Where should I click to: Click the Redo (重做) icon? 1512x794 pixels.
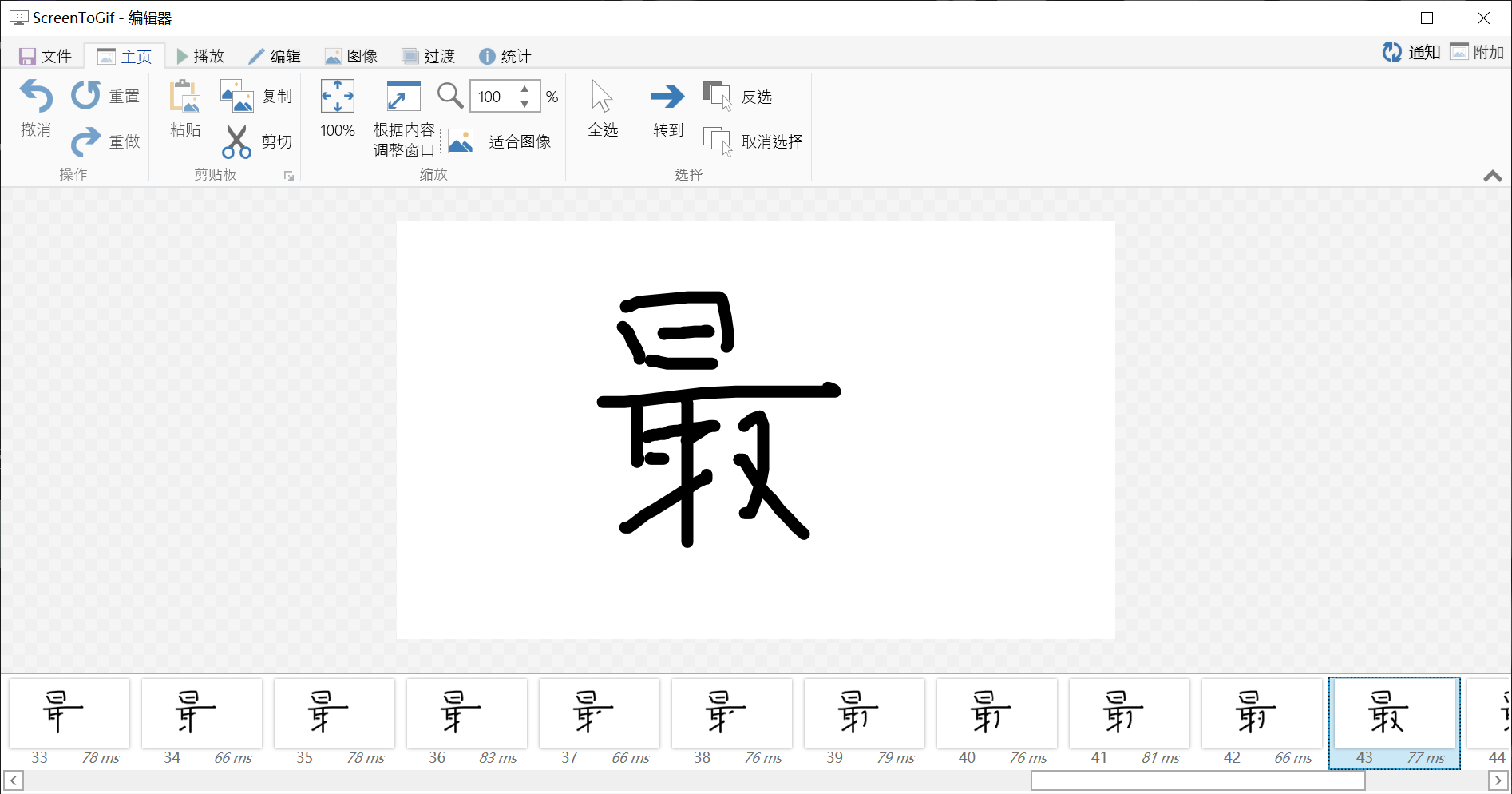[x=85, y=141]
